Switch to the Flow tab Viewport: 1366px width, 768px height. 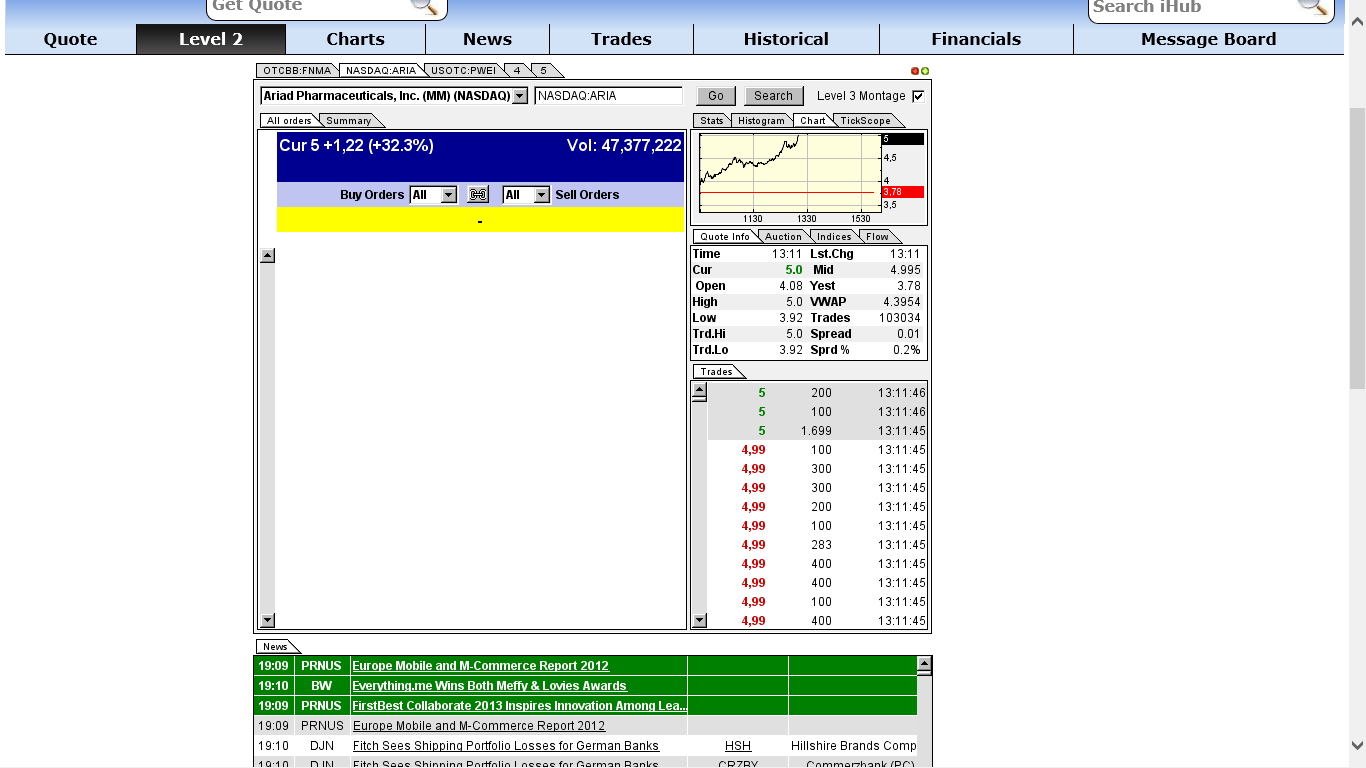[878, 236]
